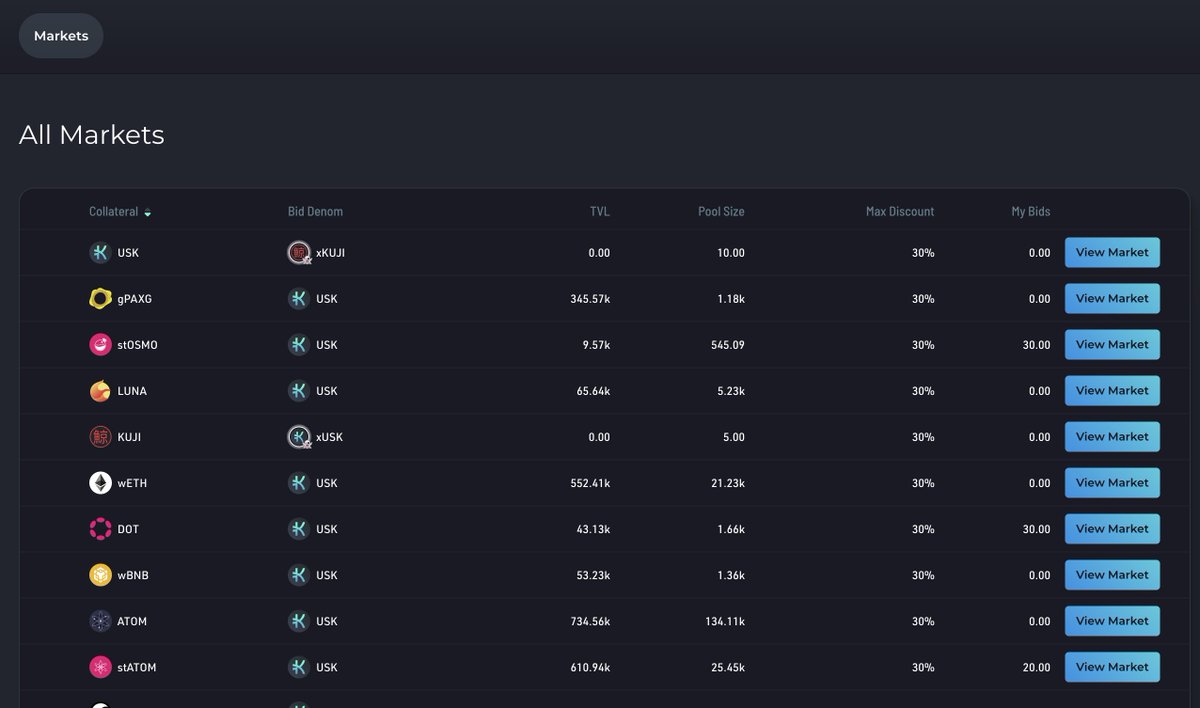The width and height of the screenshot is (1200, 708).
Task: View Market for LUNA
Action: point(1112,391)
